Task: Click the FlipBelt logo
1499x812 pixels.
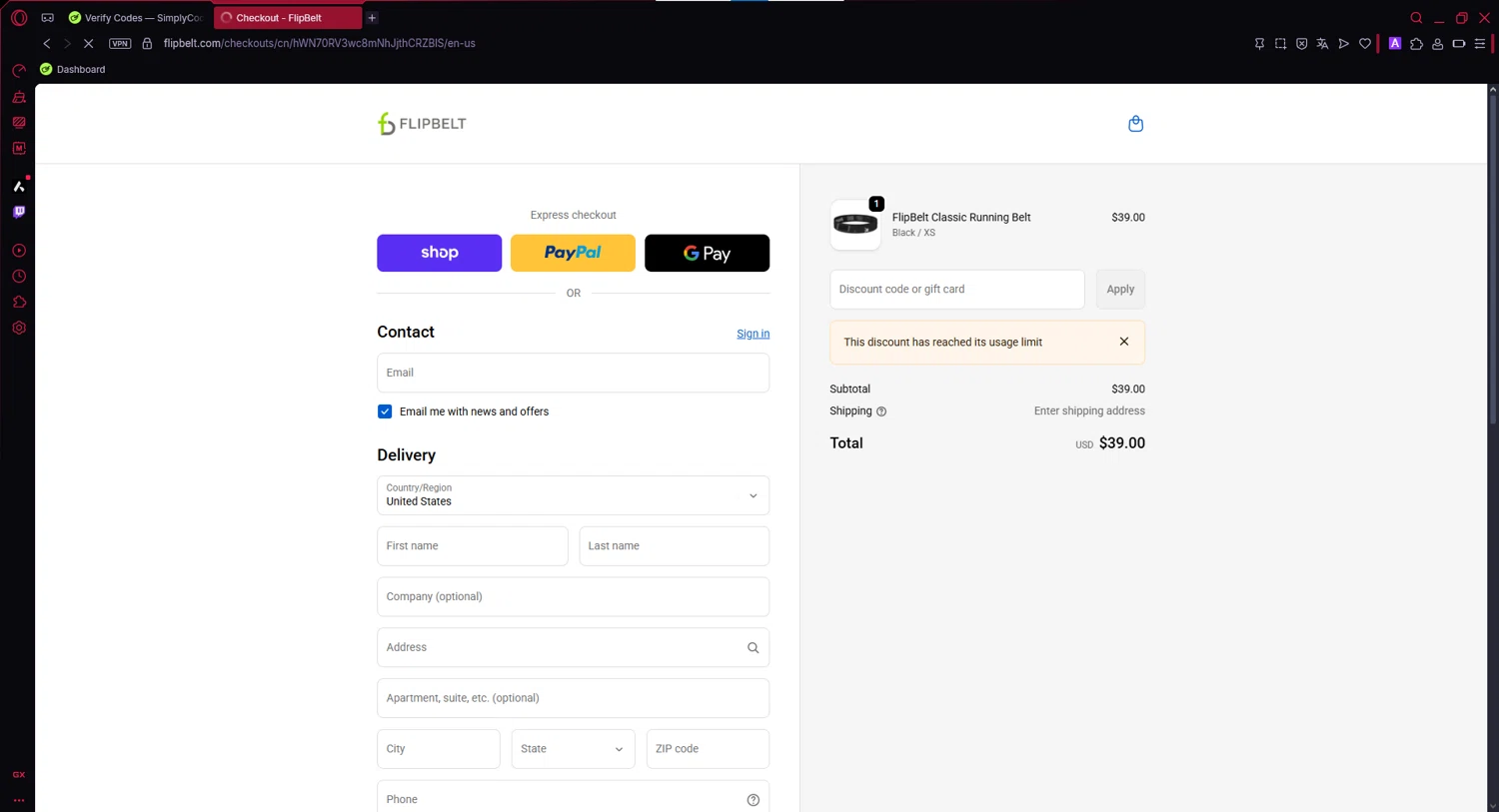Action: (422, 124)
